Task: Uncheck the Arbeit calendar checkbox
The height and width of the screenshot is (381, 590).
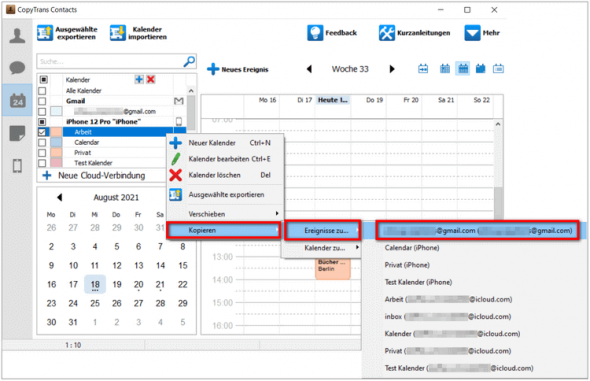Action: pyautogui.click(x=42, y=132)
